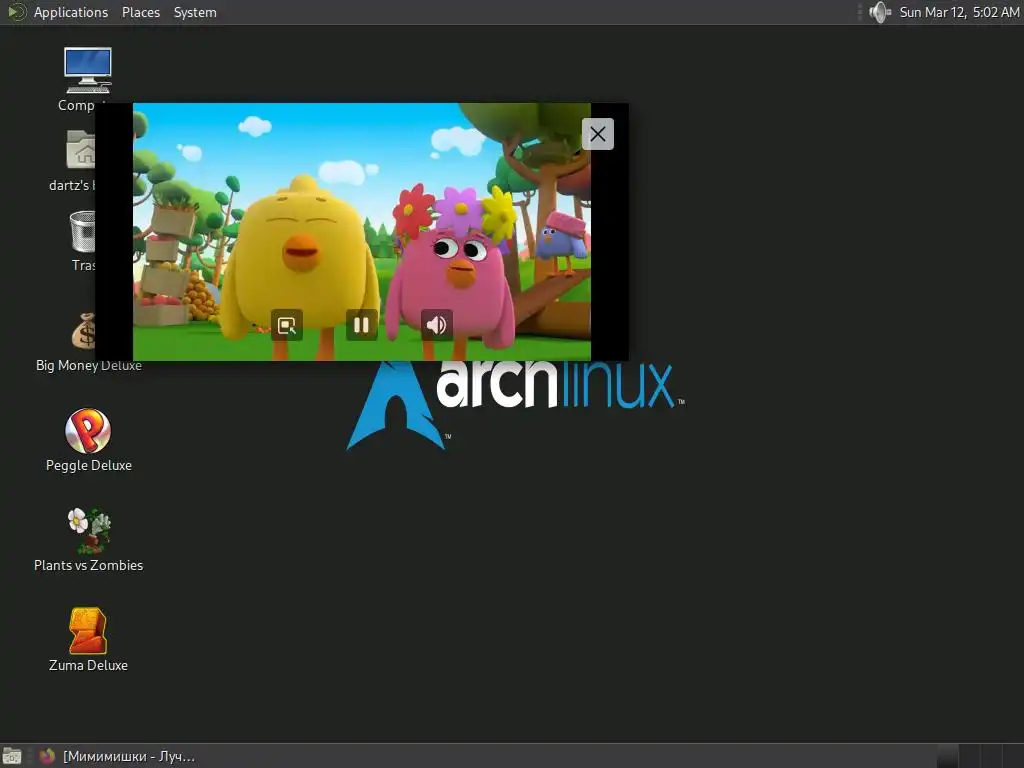Open the Applications menu
The image size is (1024, 768).
pyautogui.click(x=71, y=12)
